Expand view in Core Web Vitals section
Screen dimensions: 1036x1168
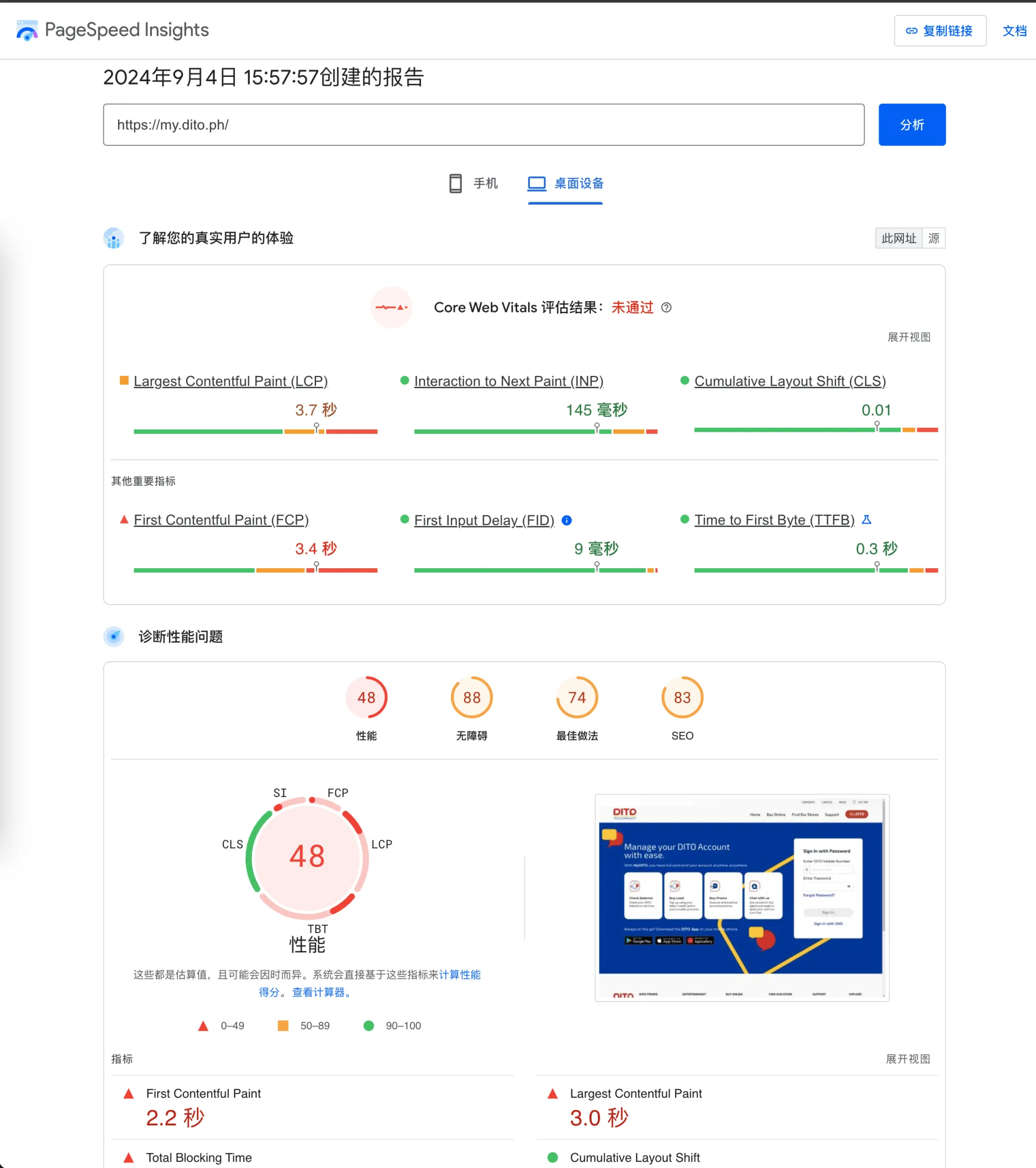pyautogui.click(x=909, y=337)
